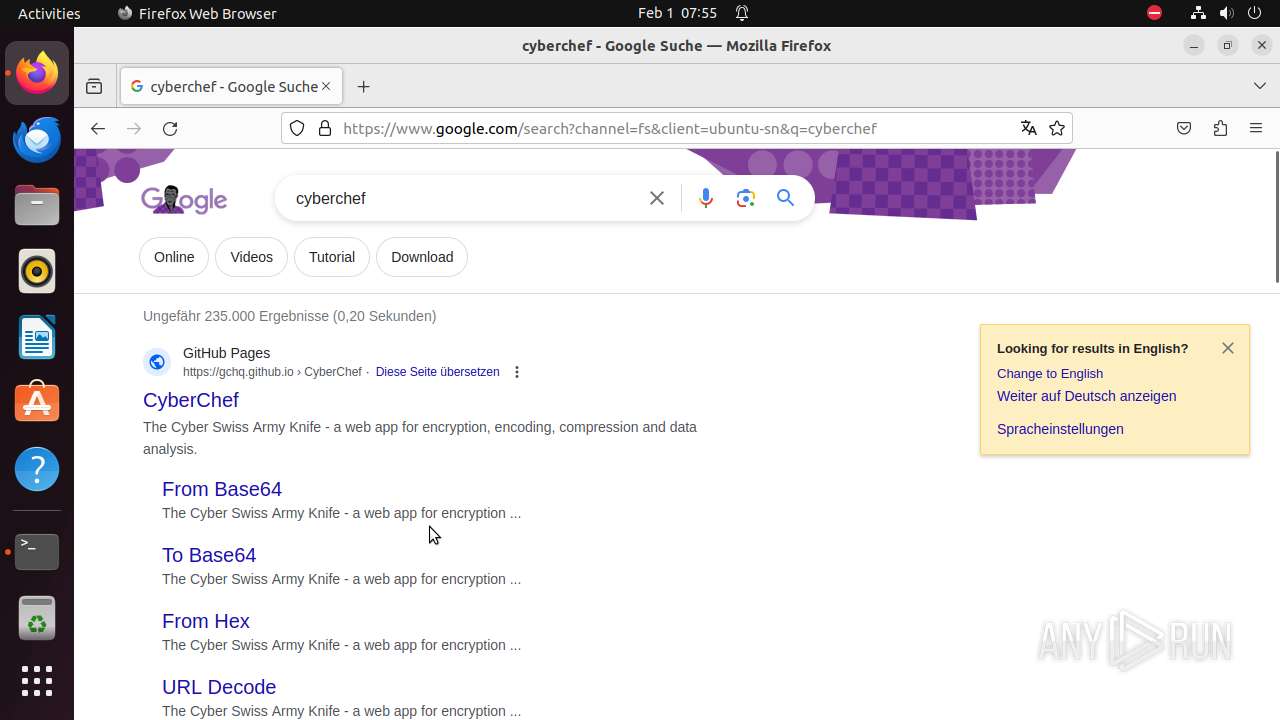Expand the list all tabs chevron
This screenshot has height=720, width=1280.
pyautogui.click(x=1260, y=87)
